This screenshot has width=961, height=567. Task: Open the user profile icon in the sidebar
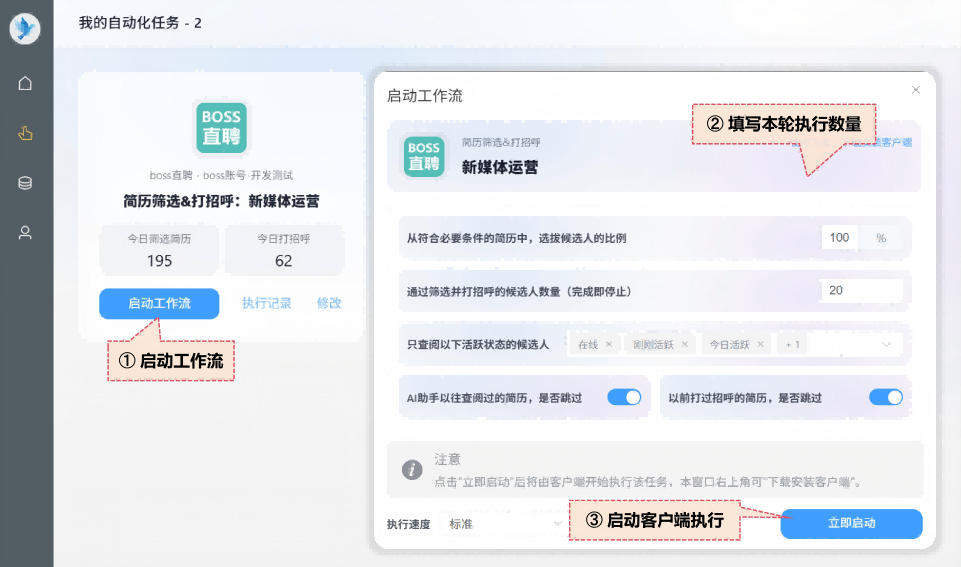click(26, 233)
